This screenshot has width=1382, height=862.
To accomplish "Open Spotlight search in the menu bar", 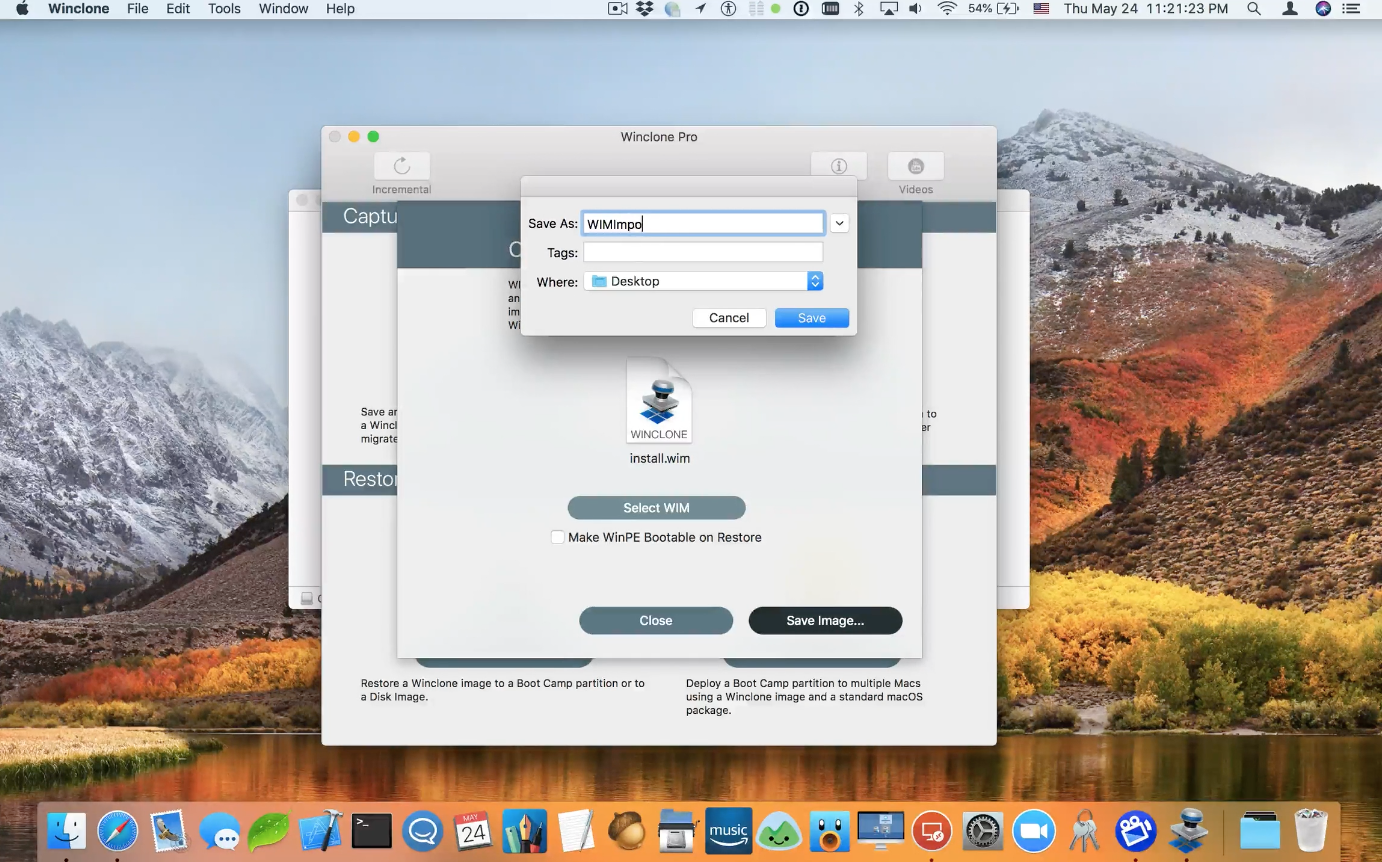I will pos(1254,9).
